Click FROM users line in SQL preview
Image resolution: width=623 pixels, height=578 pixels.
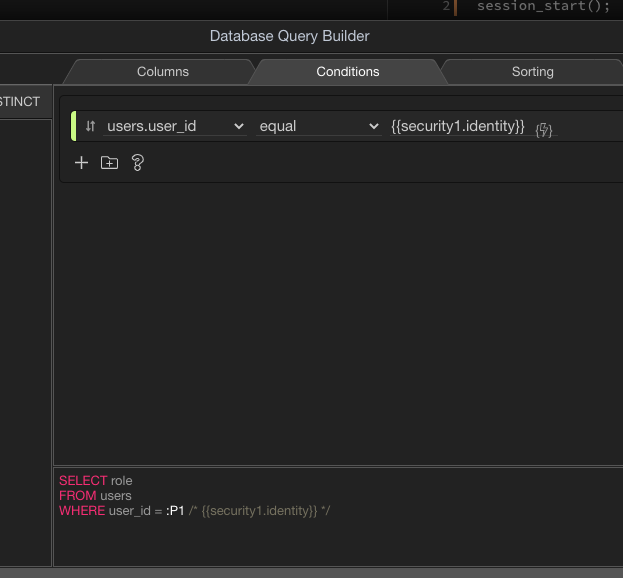pyautogui.click(x=95, y=496)
